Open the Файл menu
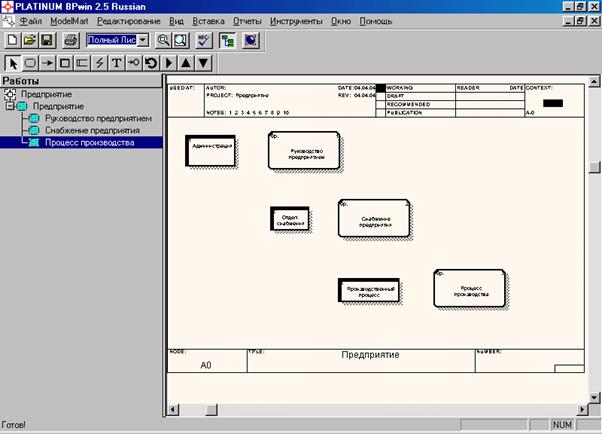602x434 pixels. pos(36,21)
